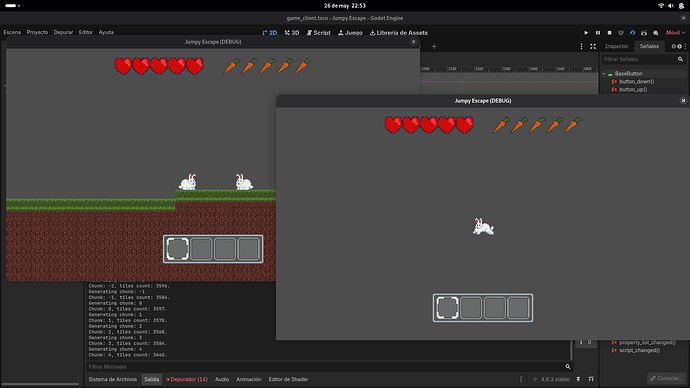Select the Señales tab
The width and height of the screenshot is (690, 388).
649,46
